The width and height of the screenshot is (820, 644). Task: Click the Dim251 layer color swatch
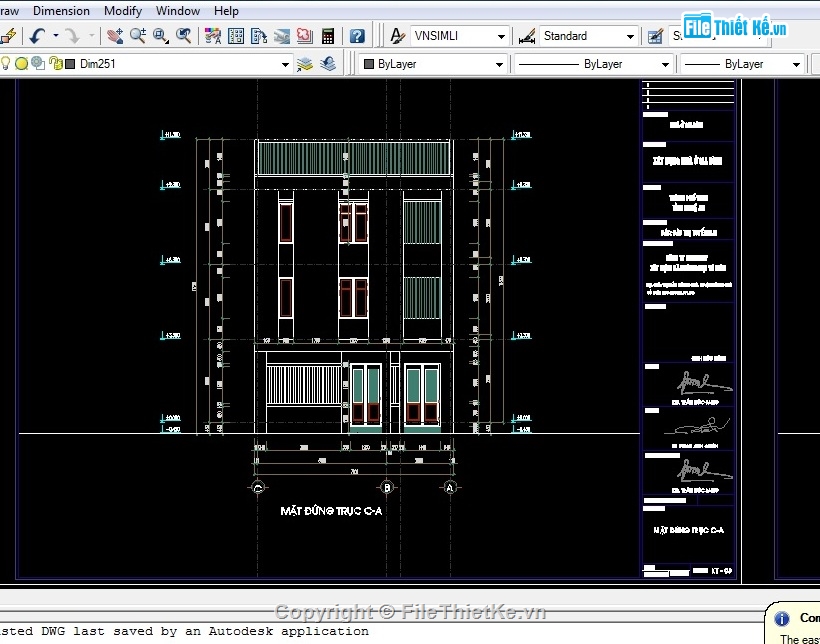[70, 64]
